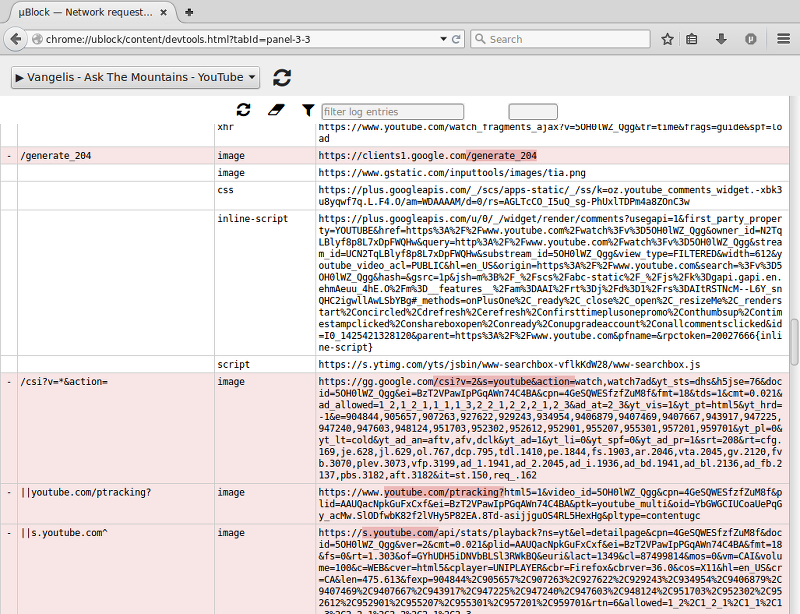Click the clients1.google.com/generate_204 URL
Image resolution: width=800 pixels, height=614 pixels.
tap(428, 156)
